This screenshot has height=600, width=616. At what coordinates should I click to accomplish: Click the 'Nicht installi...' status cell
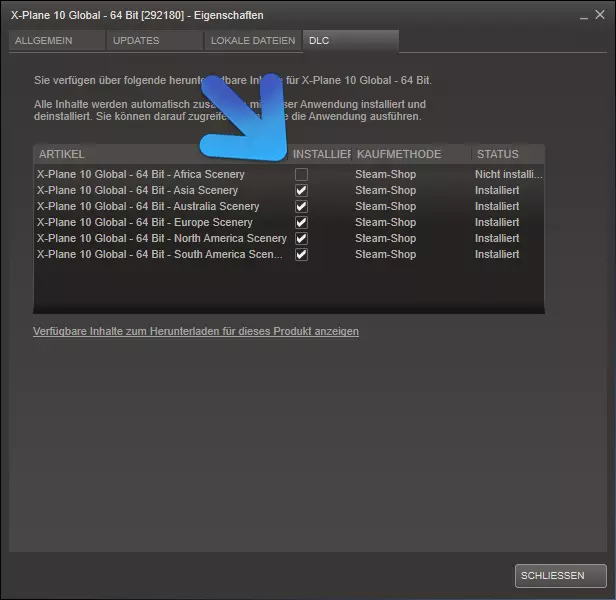click(x=508, y=174)
